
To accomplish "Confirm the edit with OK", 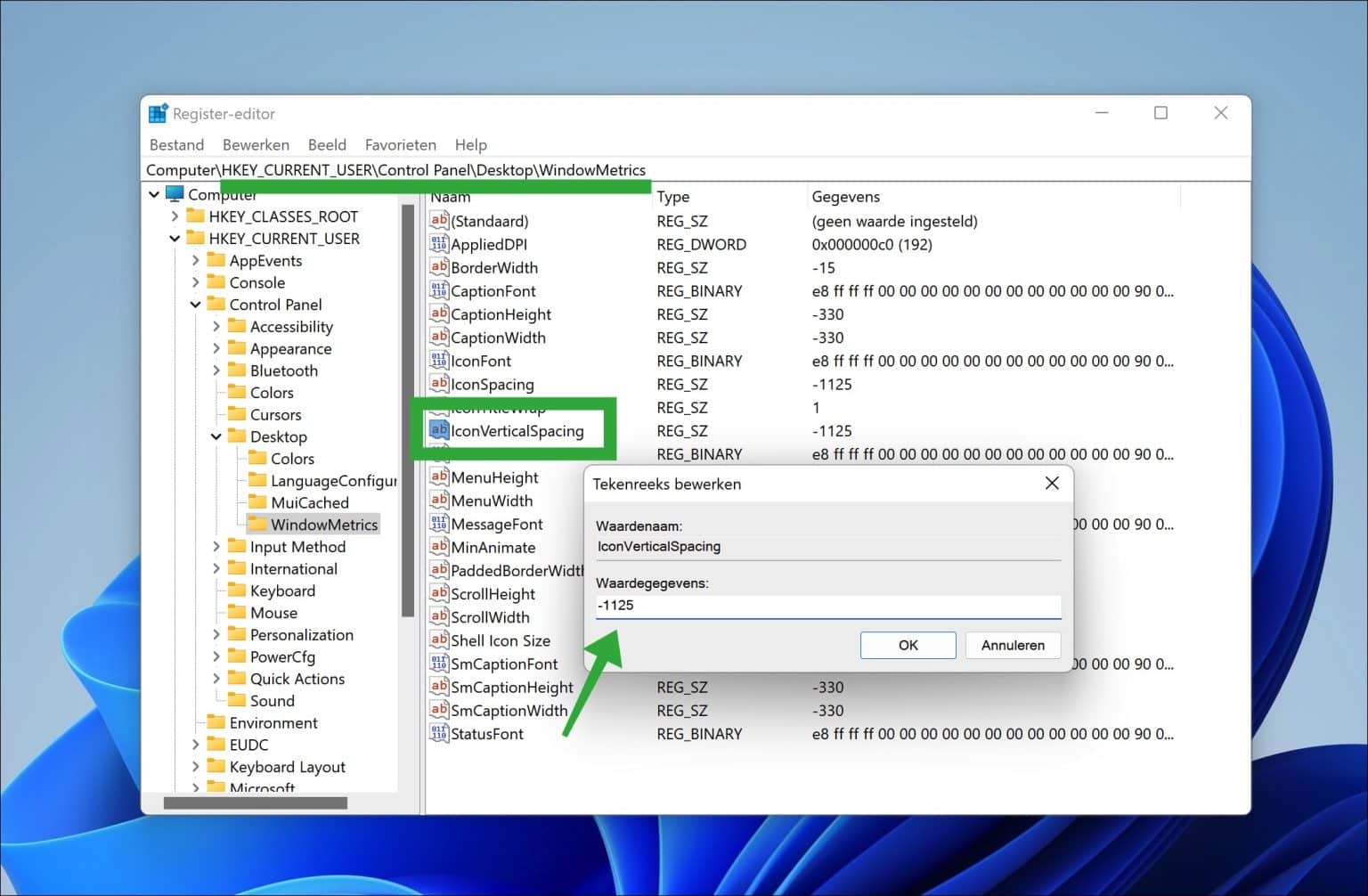I will coord(907,645).
